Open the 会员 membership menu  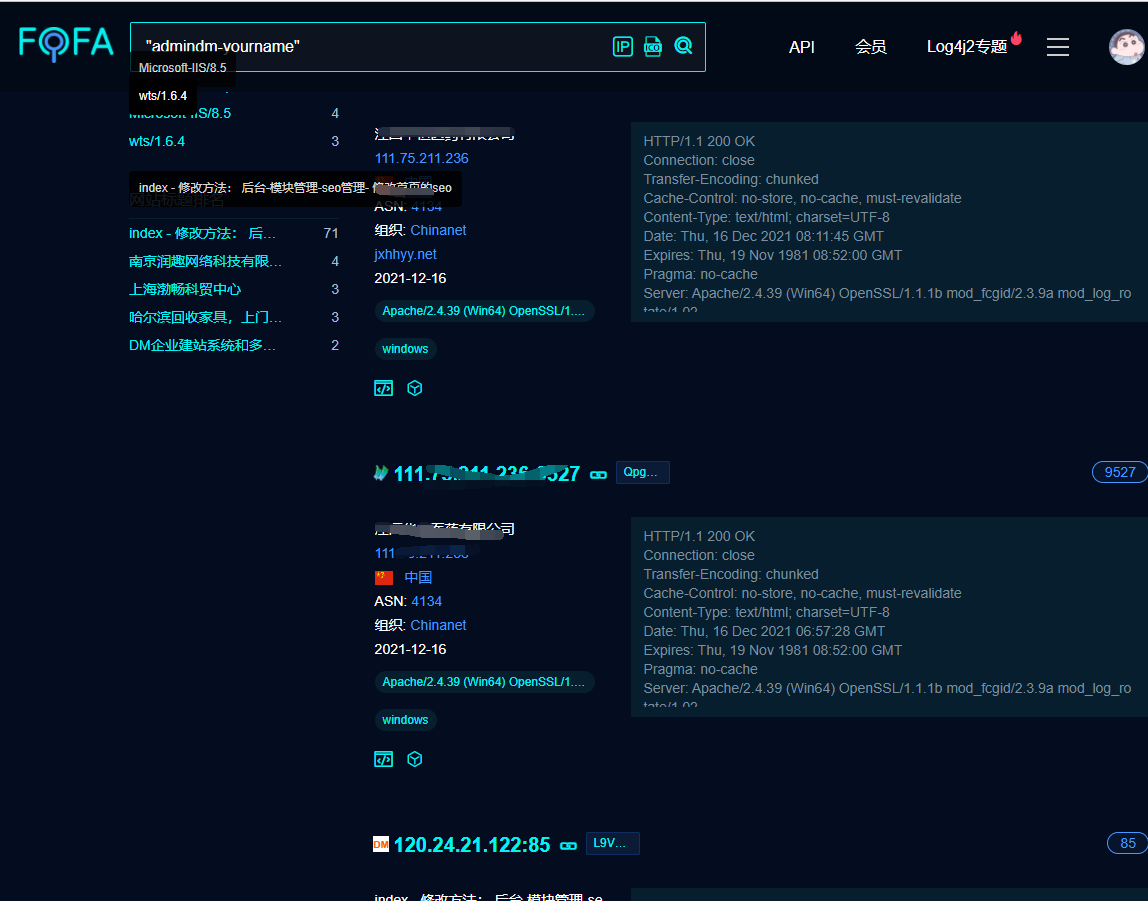click(x=871, y=47)
